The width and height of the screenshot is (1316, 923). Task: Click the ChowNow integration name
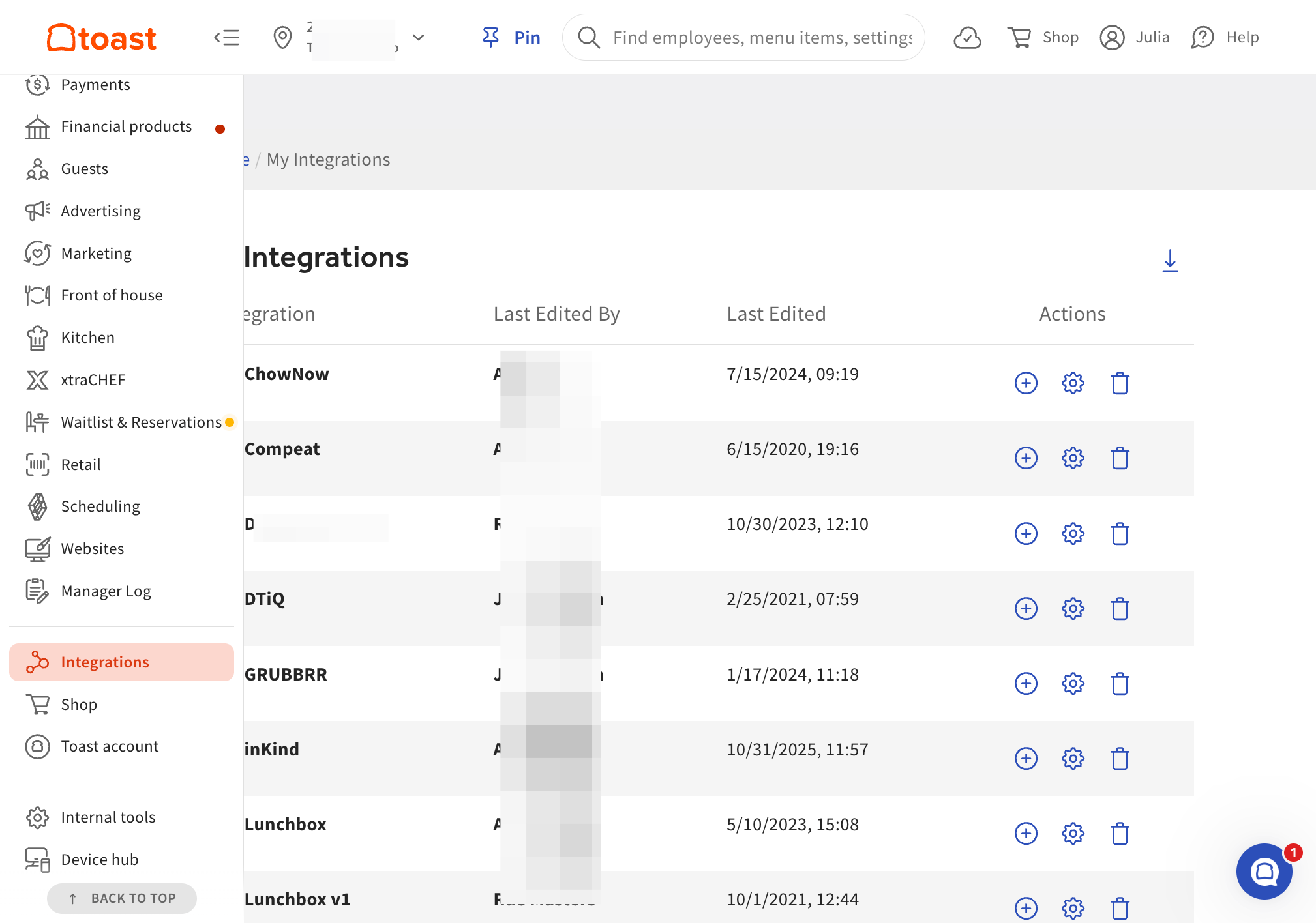tap(286, 374)
